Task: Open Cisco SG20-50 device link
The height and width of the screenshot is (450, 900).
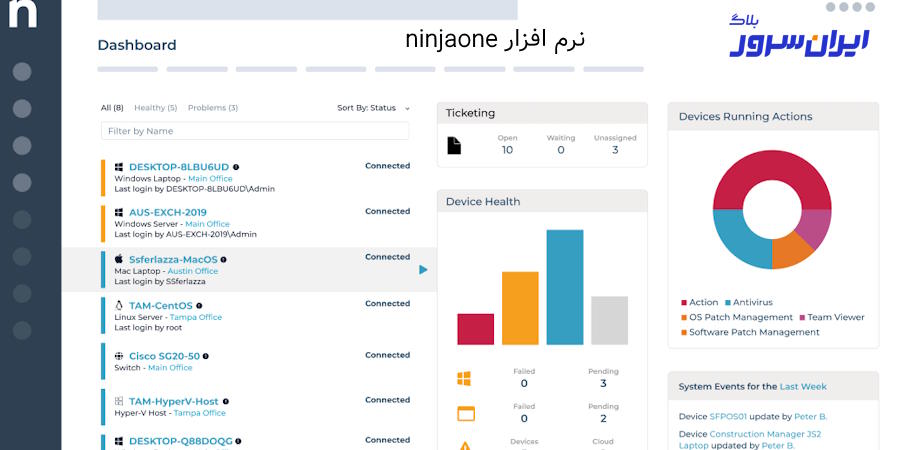Action: pos(164,356)
